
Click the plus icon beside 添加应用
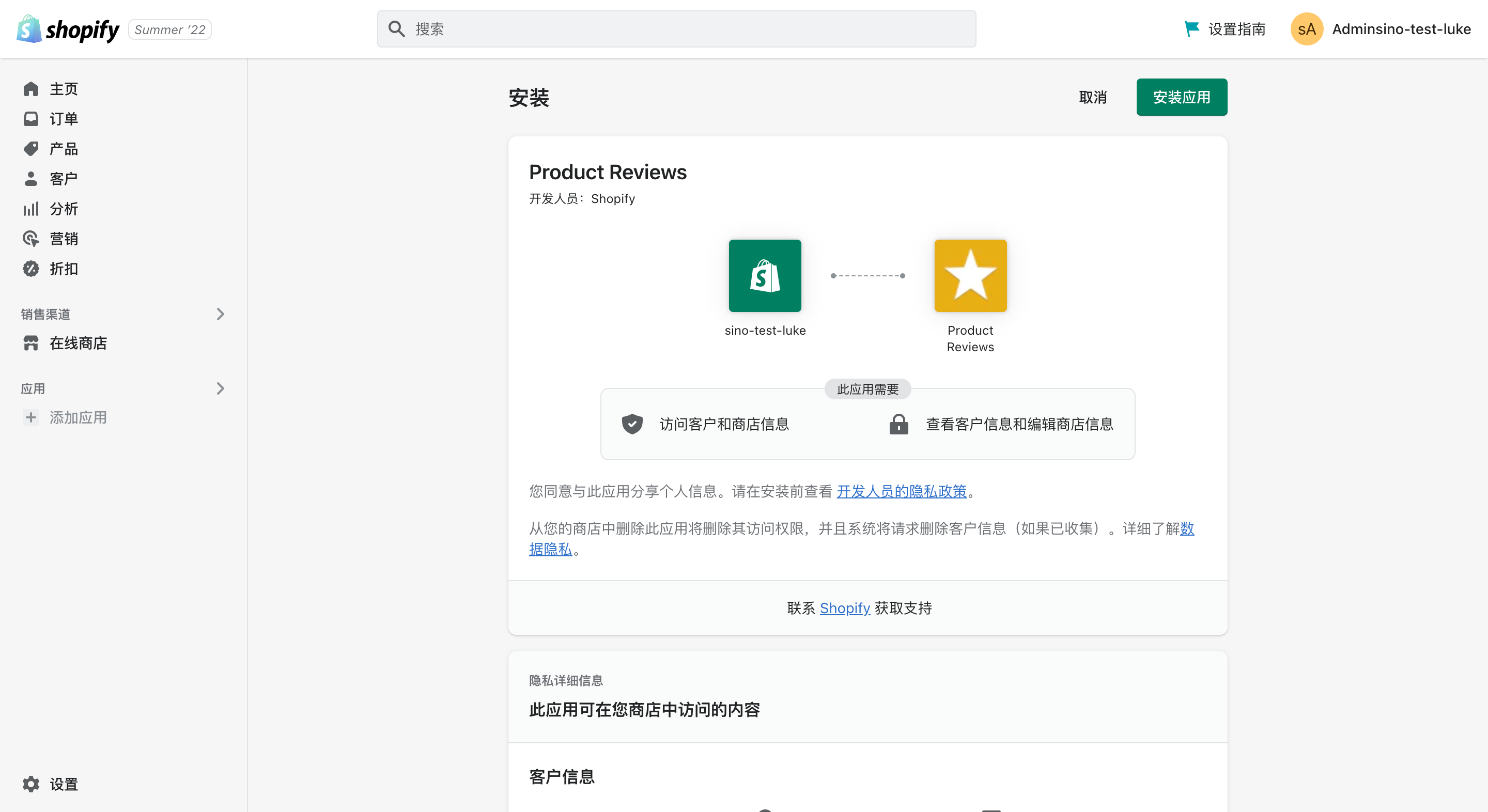pyautogui.click(x=30, y=417)
